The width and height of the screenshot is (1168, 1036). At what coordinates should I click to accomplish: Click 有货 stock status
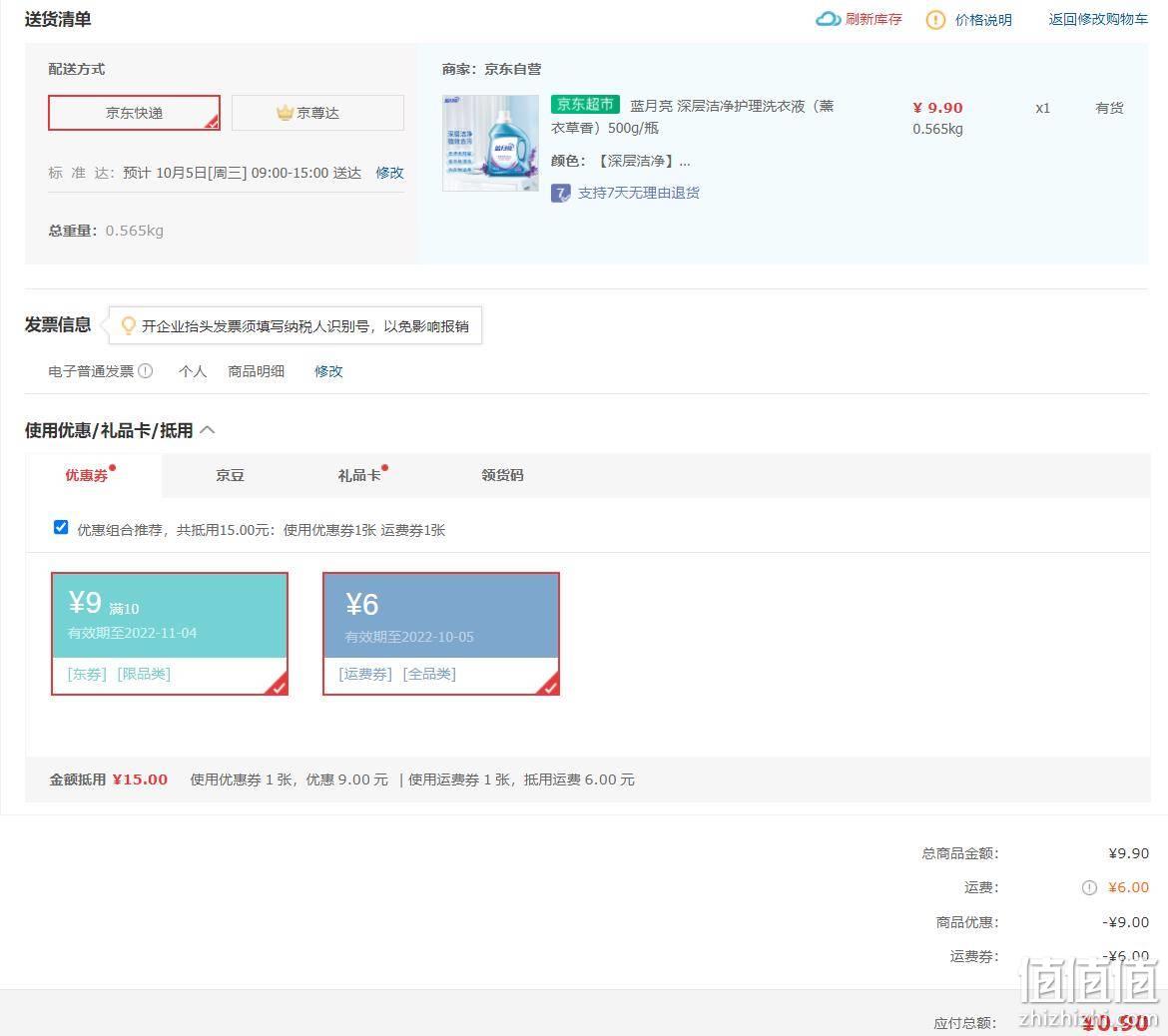click(x=1109, y=108)
